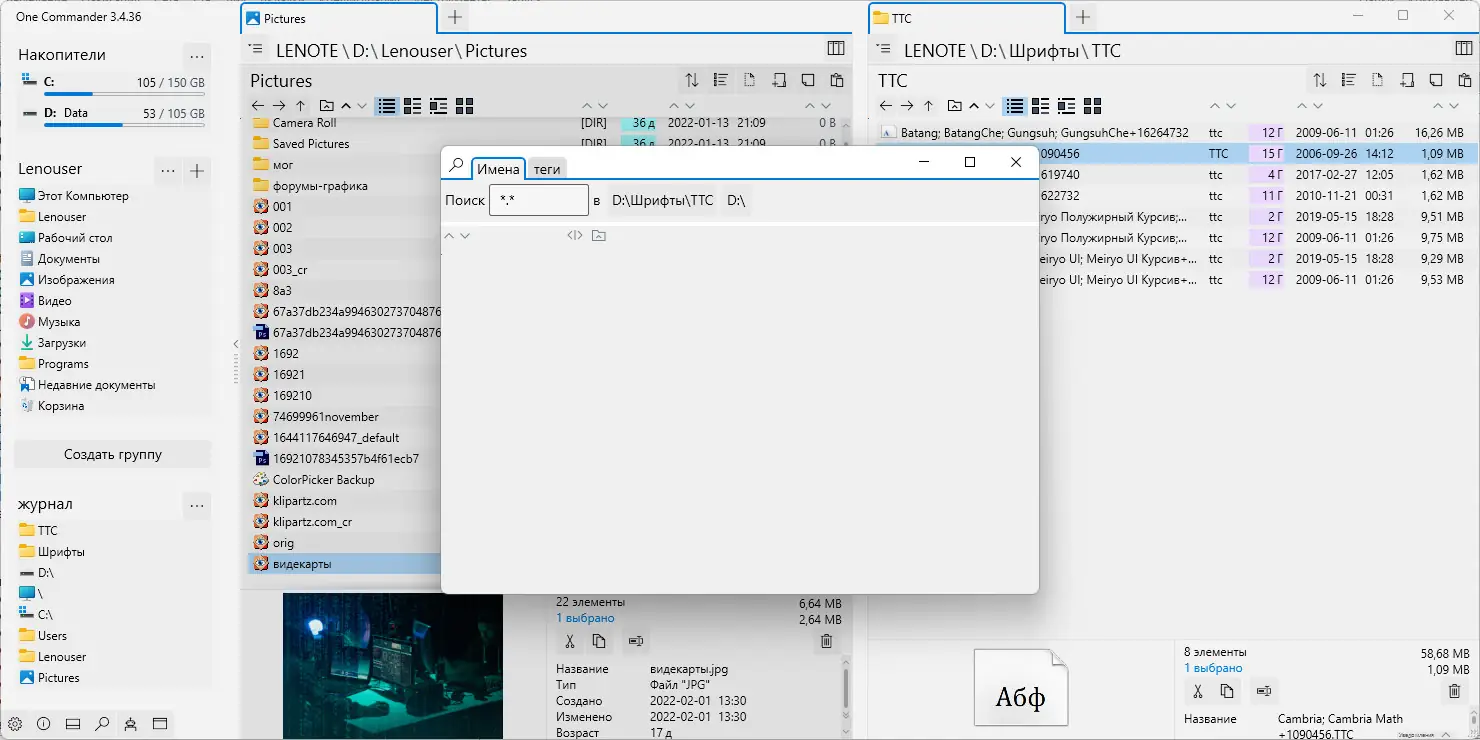Open path menu in Pictures pane
Viewport: 1480px width, 740px height.
click(256, 49)
